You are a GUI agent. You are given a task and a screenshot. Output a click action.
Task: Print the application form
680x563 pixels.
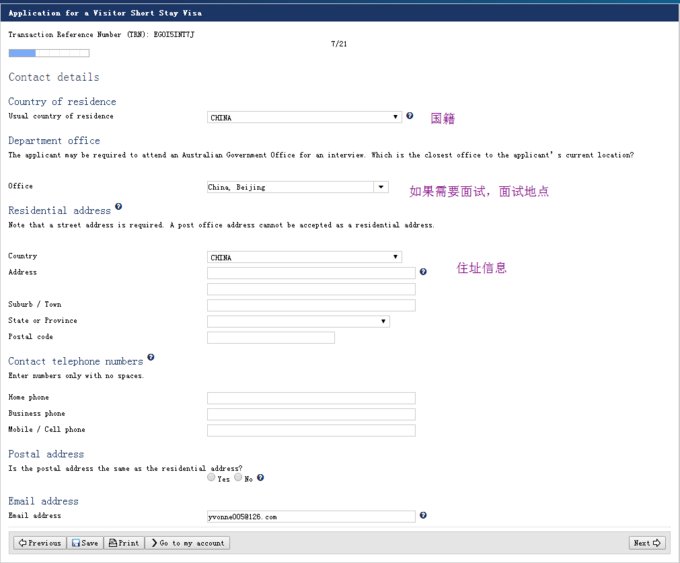[124, 543]
